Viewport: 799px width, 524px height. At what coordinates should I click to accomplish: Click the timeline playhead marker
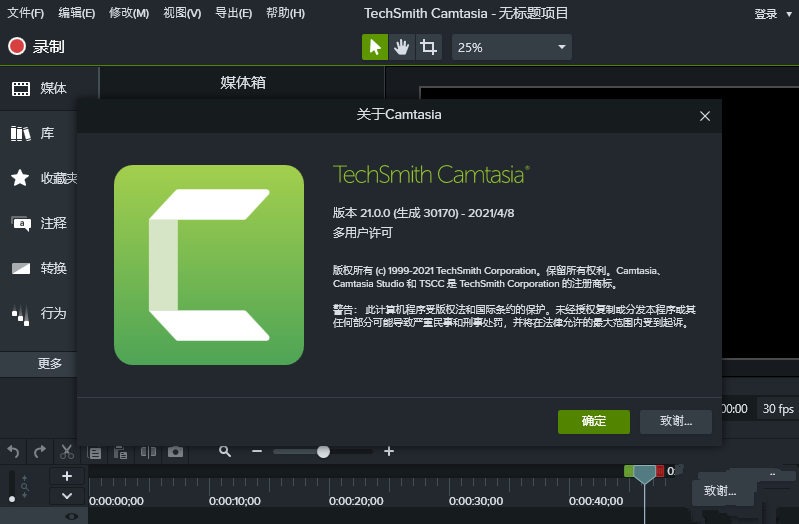[644, 474]
